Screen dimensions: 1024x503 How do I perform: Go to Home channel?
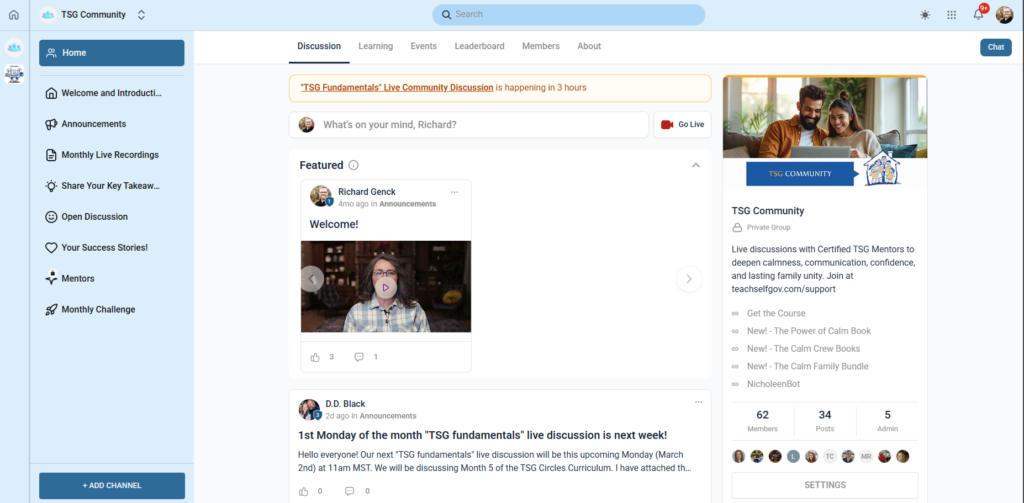[x=112, y=53]
